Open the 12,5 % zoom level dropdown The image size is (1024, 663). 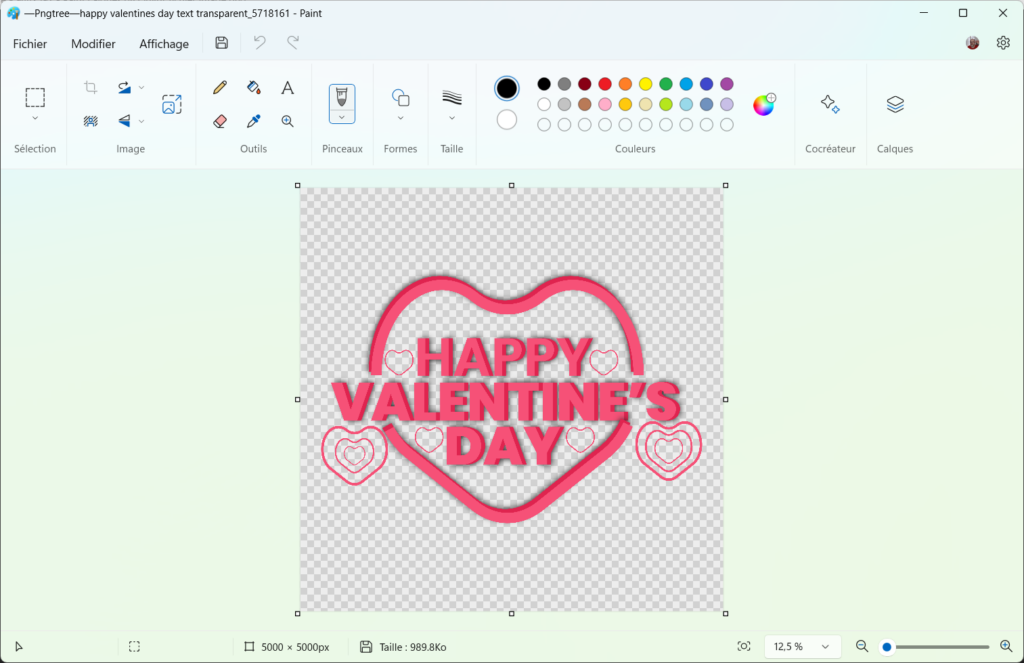pos(801,647)
